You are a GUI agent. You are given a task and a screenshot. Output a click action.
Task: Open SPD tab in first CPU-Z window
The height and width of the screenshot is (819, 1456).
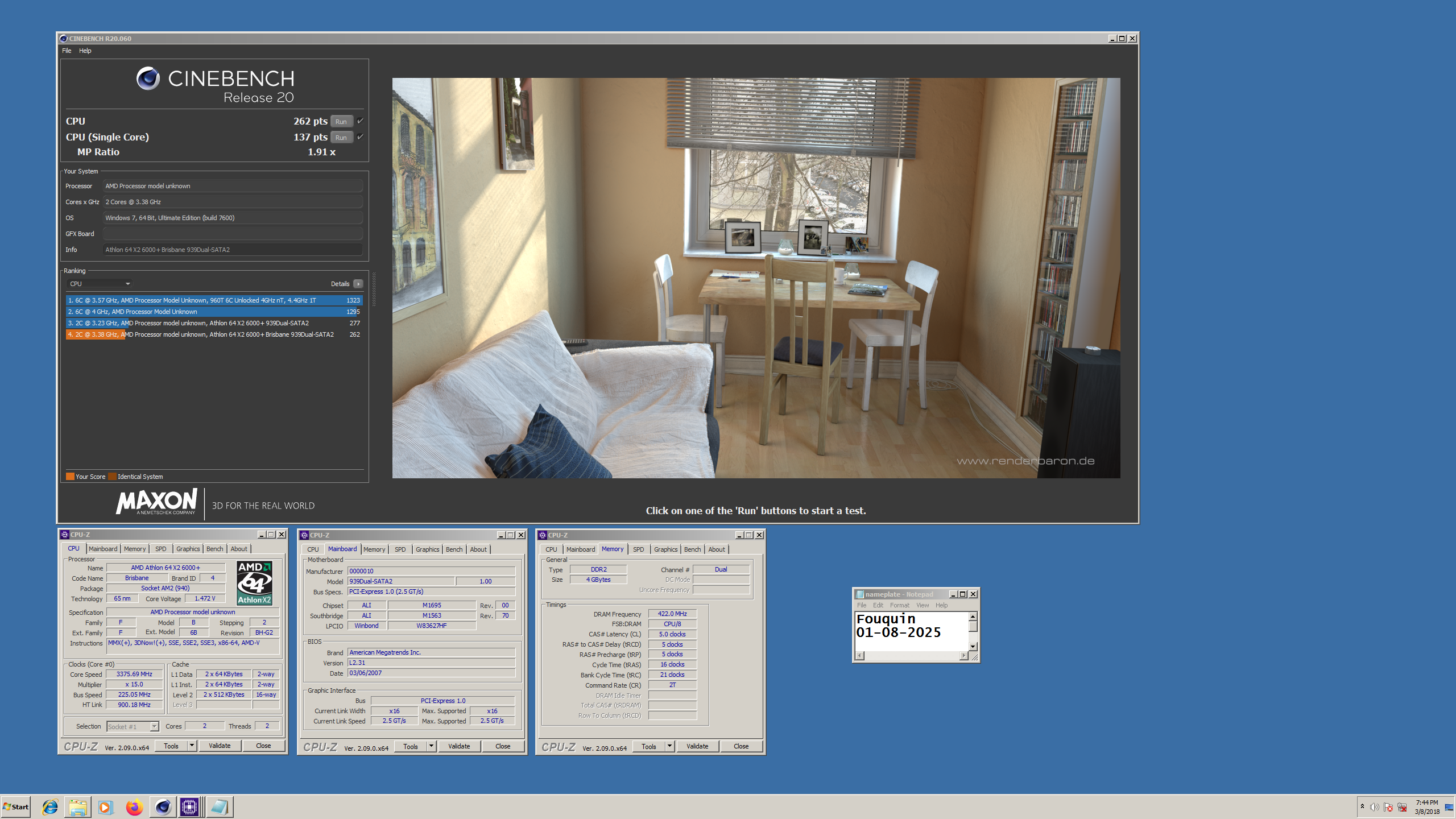(x=161, y=549)
